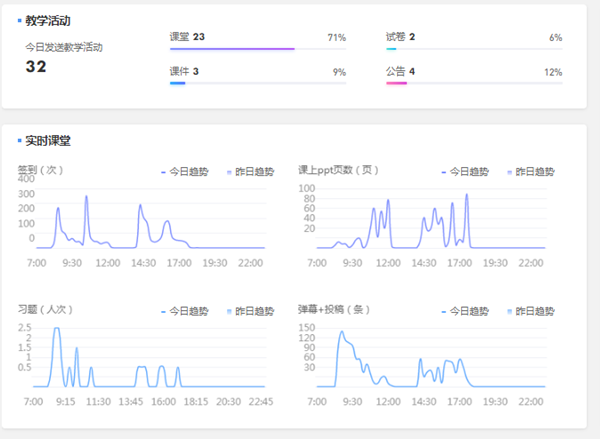Open the 公告 4 item
This screenshot has height=439, width=600.
click(400, 72)
